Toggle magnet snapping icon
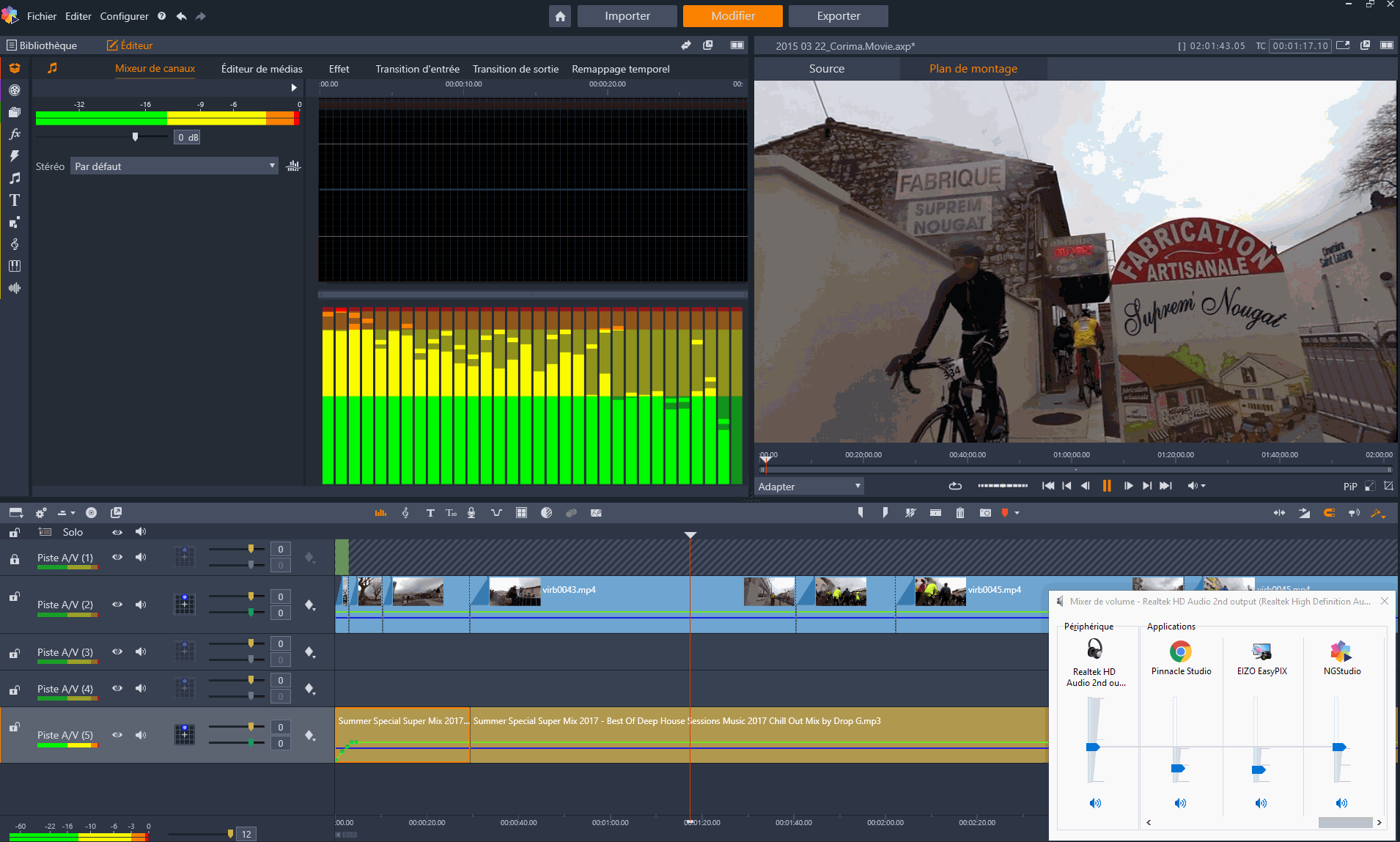The image size is (1400, 842). click(1329, 513)
